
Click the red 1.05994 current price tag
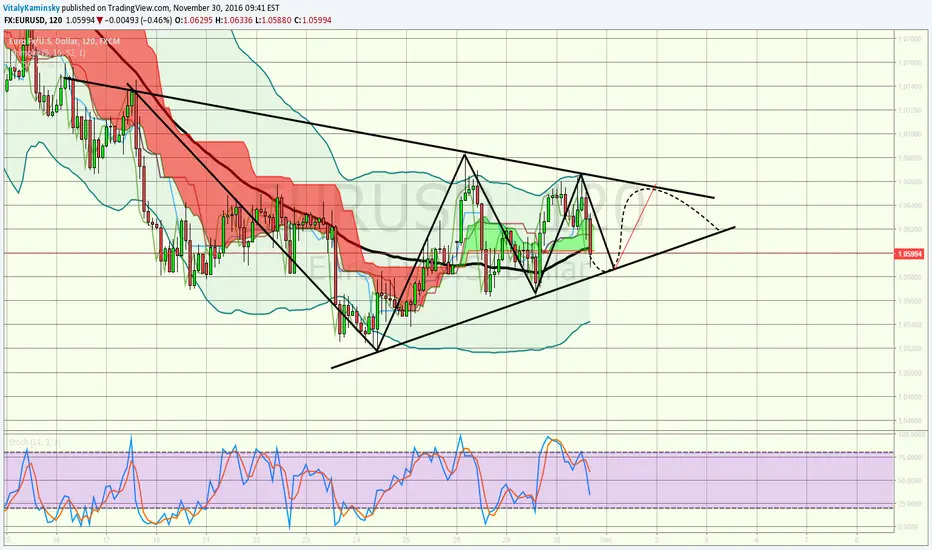910,254
